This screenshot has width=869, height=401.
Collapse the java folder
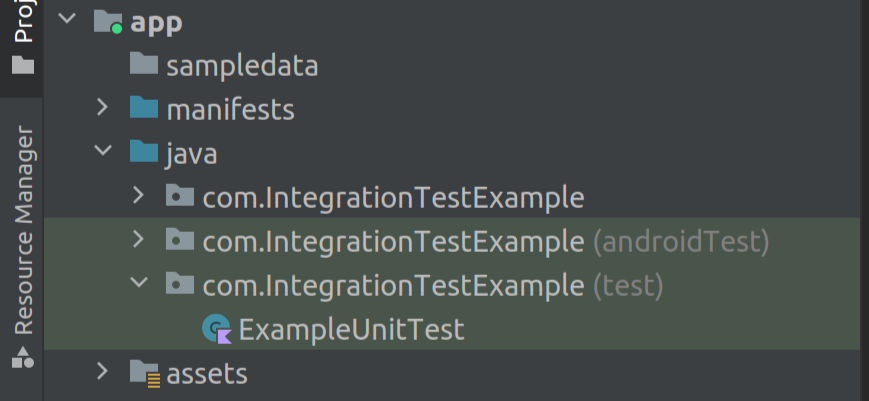[x=103, y=150]
